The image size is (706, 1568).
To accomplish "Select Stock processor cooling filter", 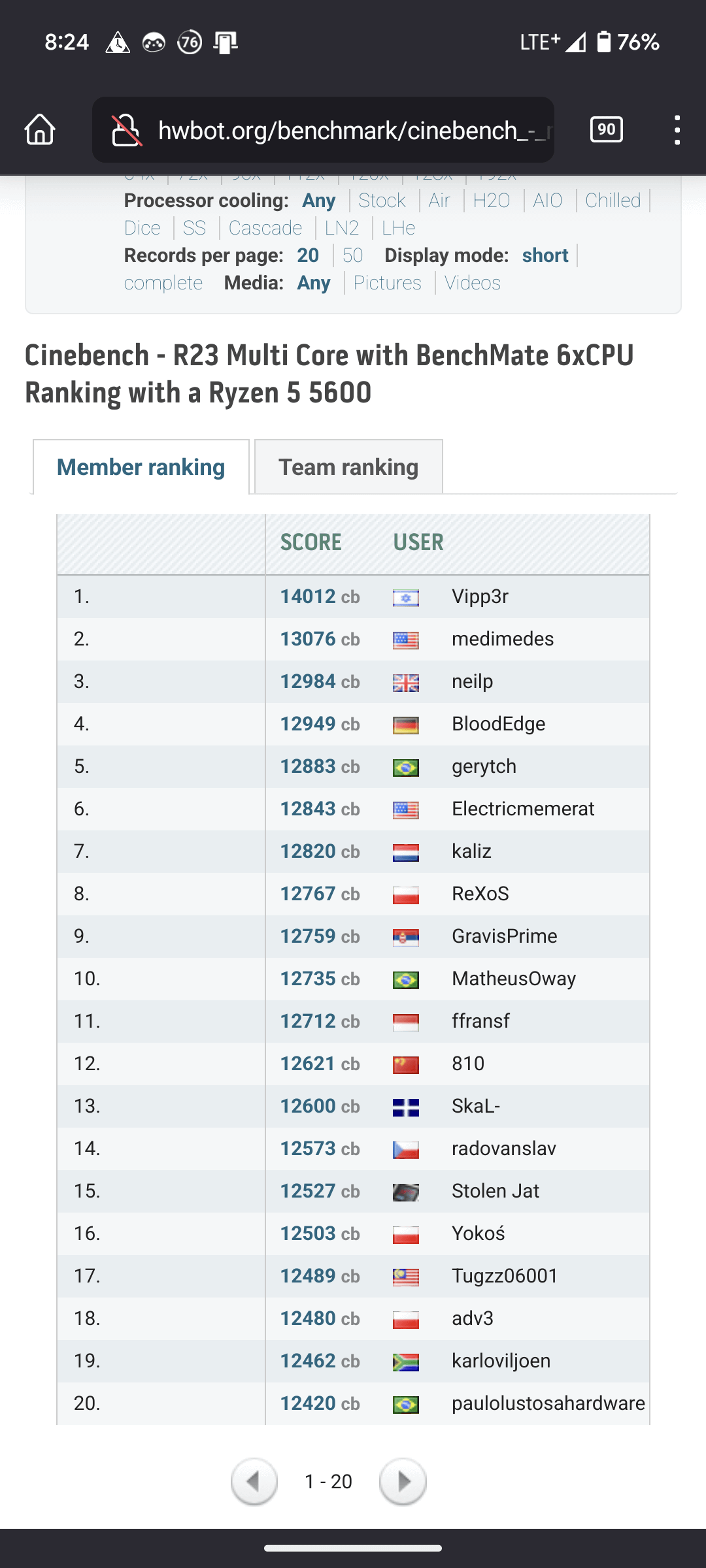I will coord(382,201).
